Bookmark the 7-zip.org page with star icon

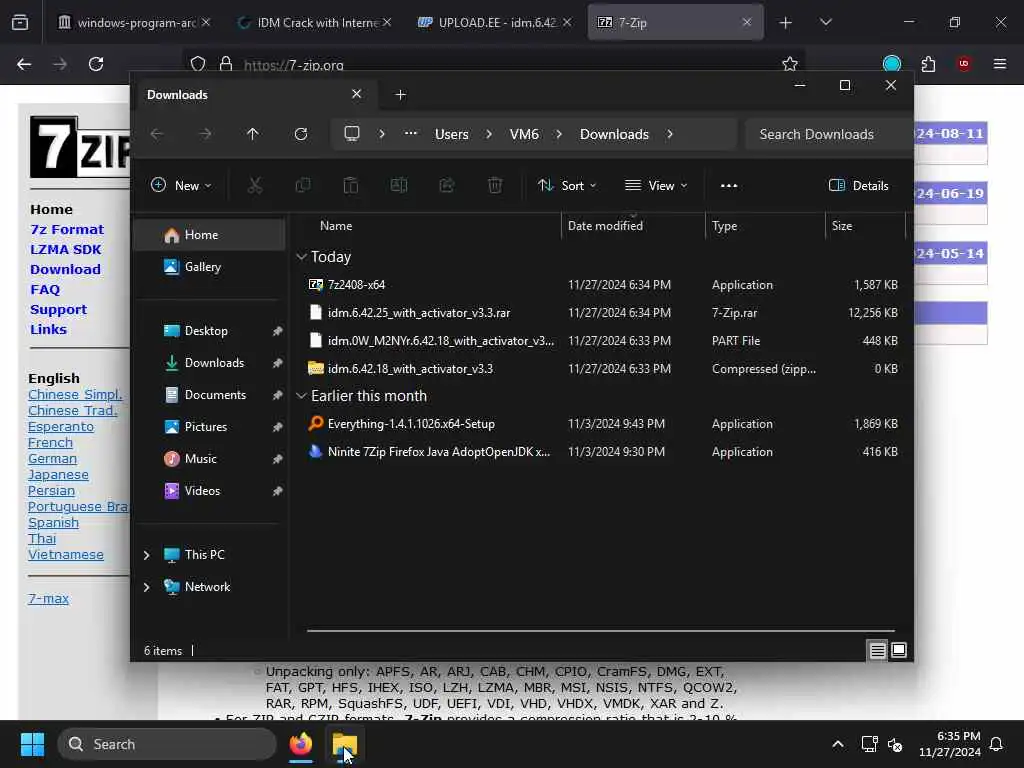790,64
